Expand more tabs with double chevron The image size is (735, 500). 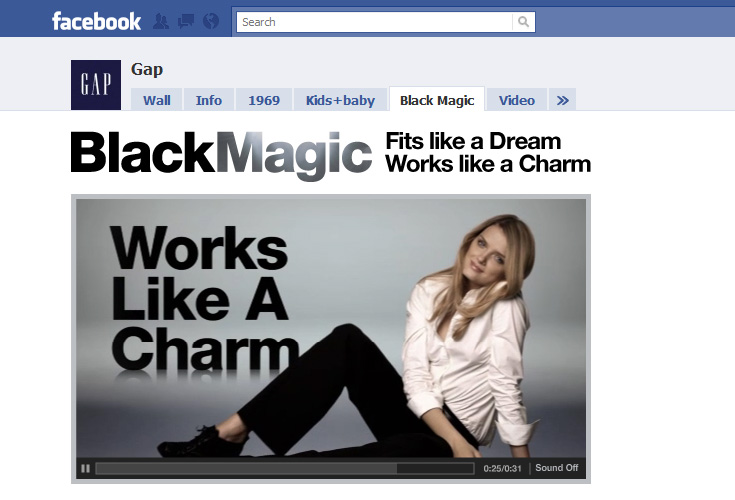[x=562, y=100]
